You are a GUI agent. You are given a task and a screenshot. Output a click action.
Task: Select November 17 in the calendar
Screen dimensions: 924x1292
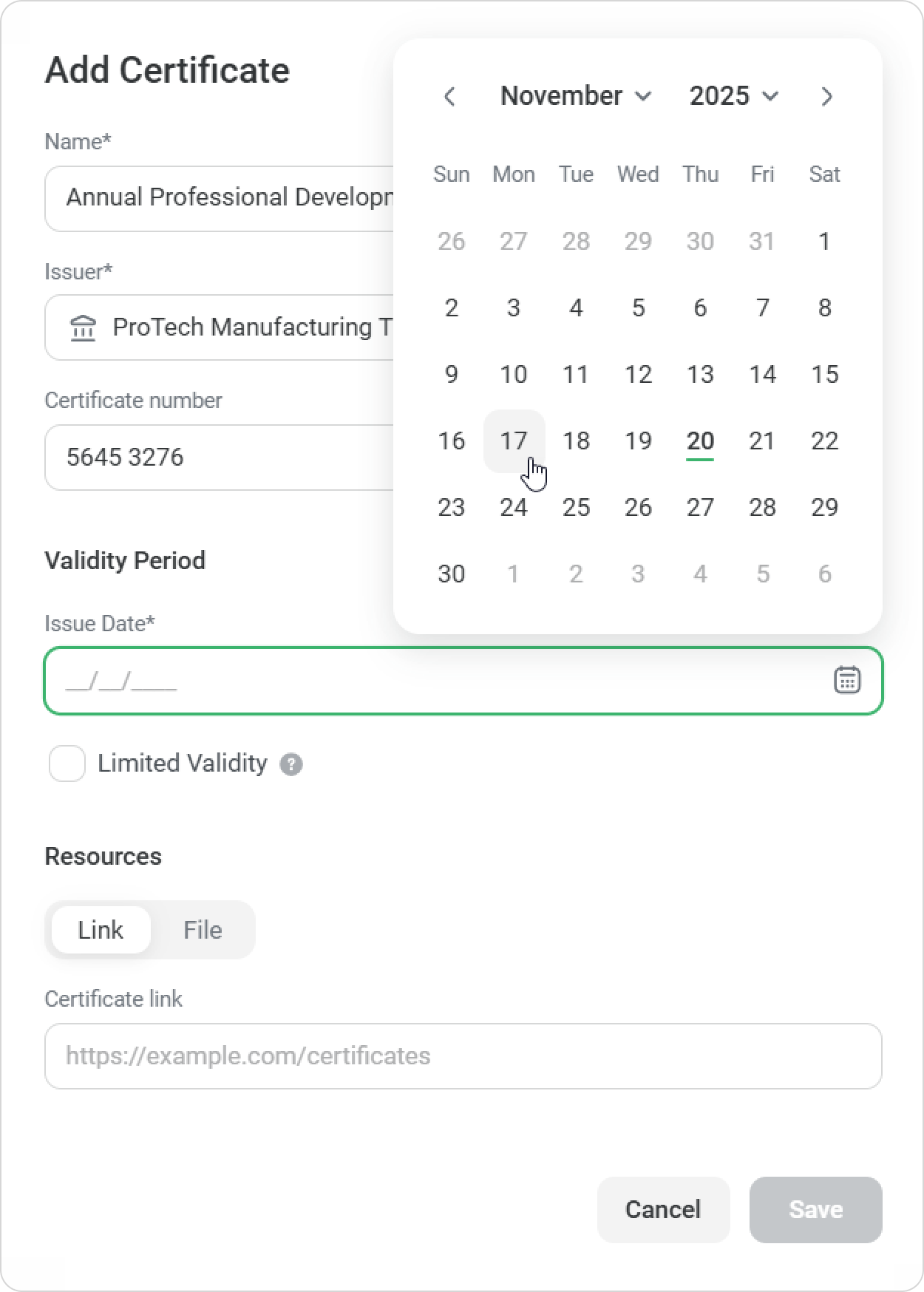(x=514, y=441)
